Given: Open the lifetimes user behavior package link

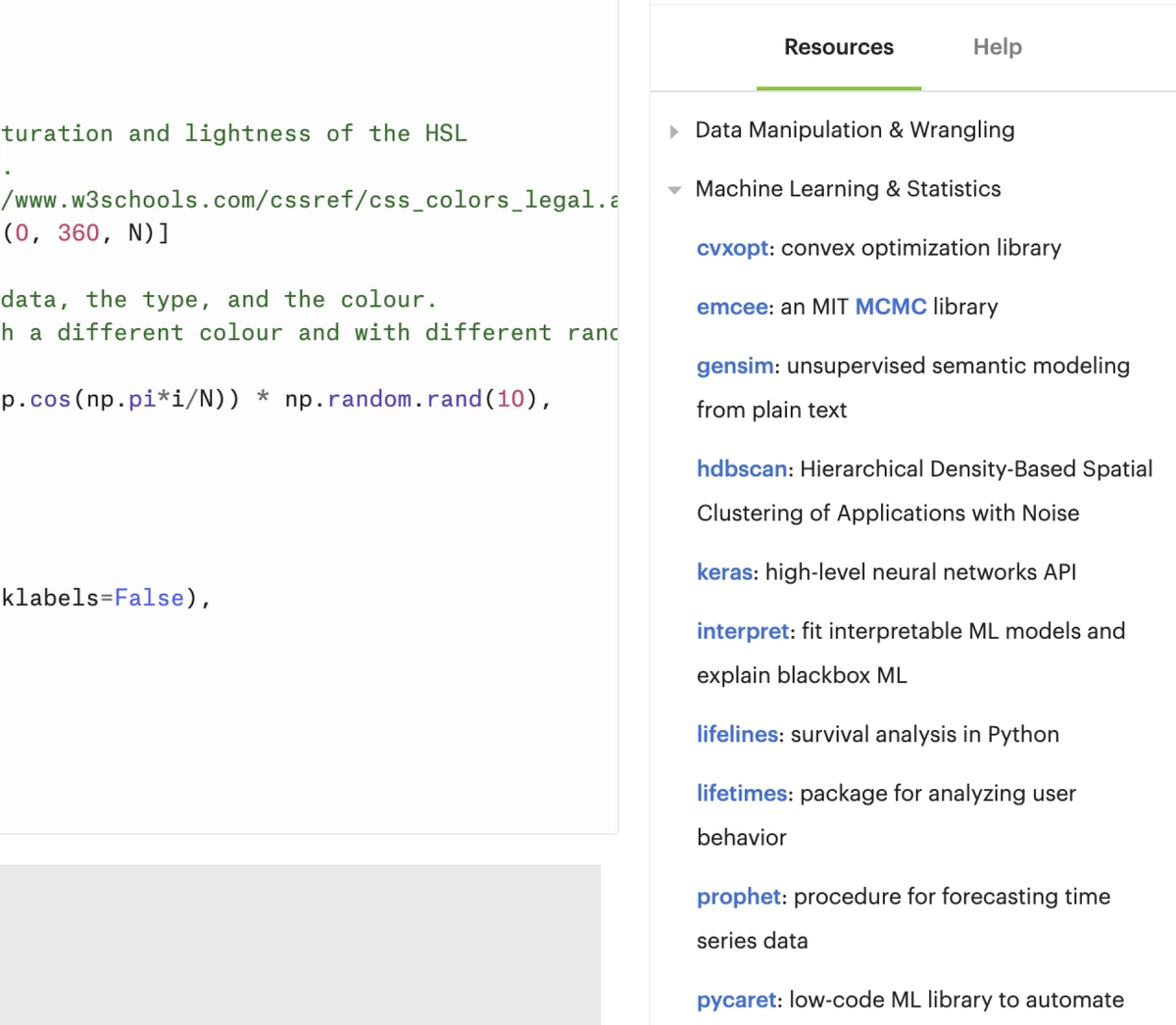Looking at the screenshot, I should [x=740, y=793].
